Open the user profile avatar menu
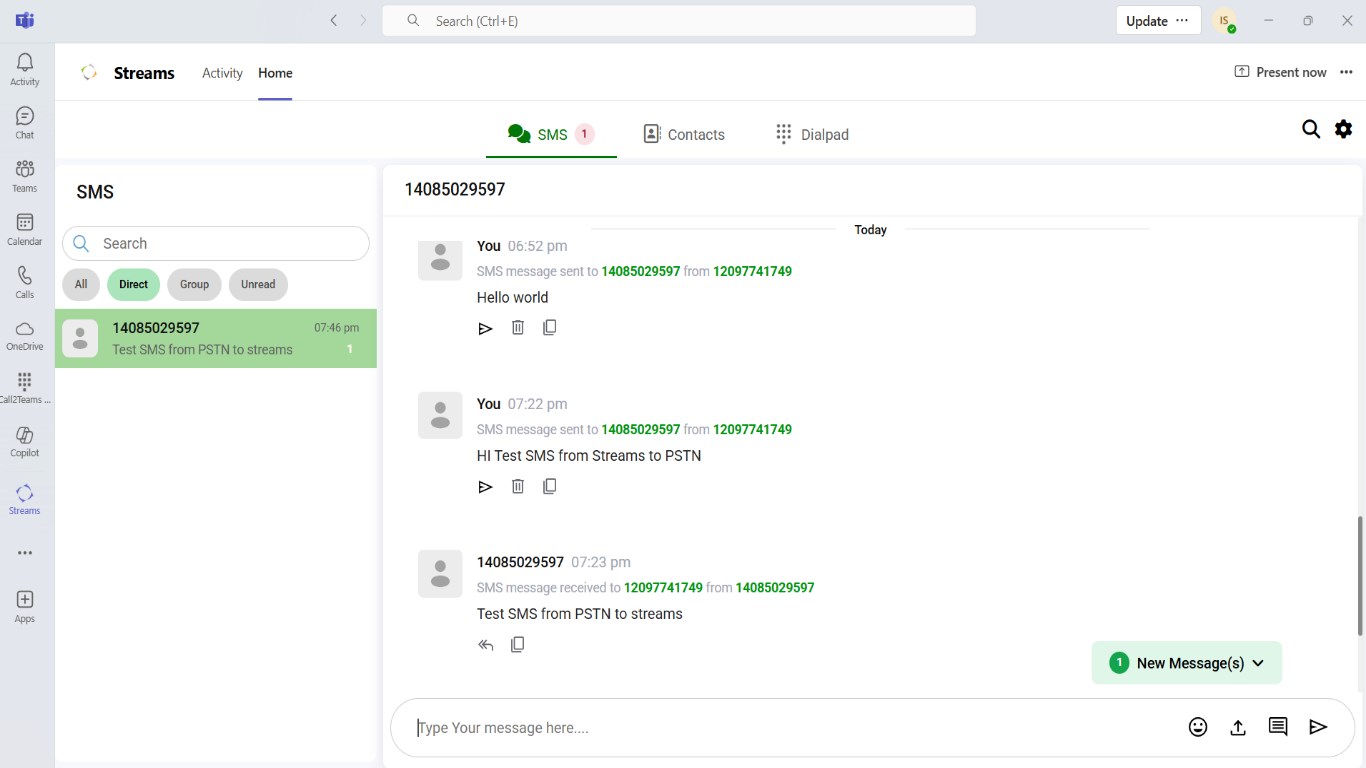 (1224, 21)
